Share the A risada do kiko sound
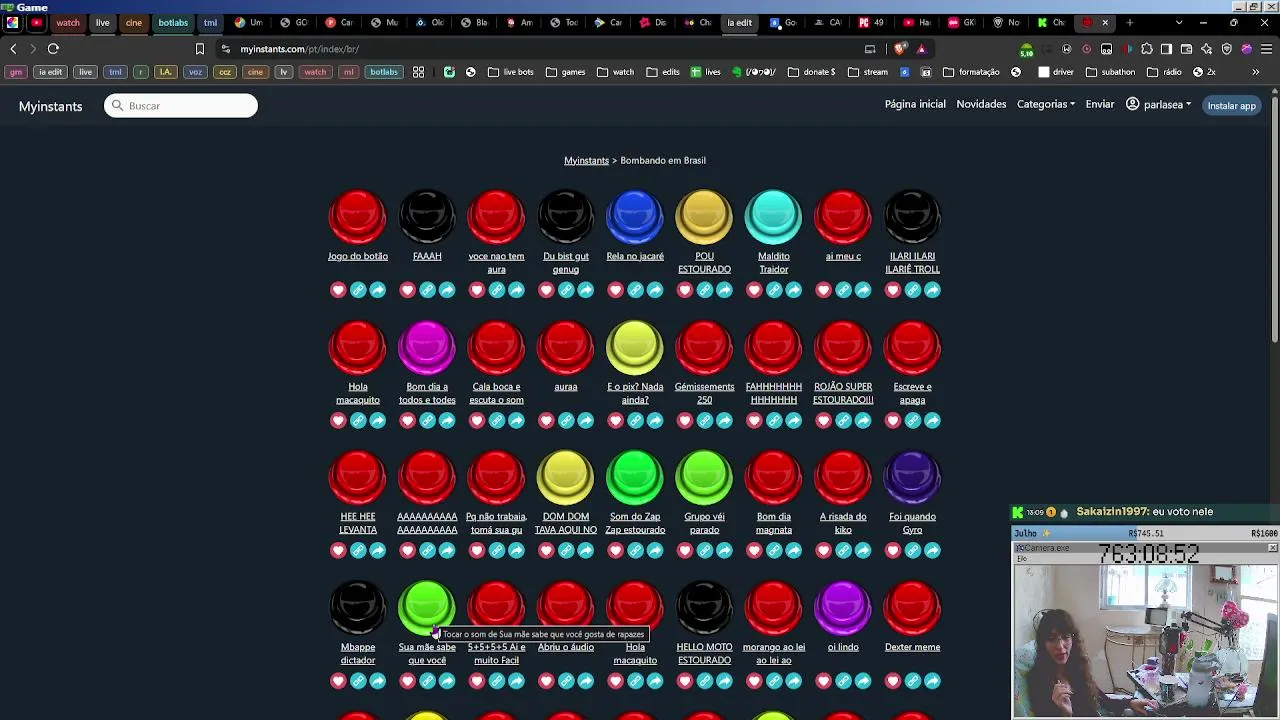 point(863,550)
